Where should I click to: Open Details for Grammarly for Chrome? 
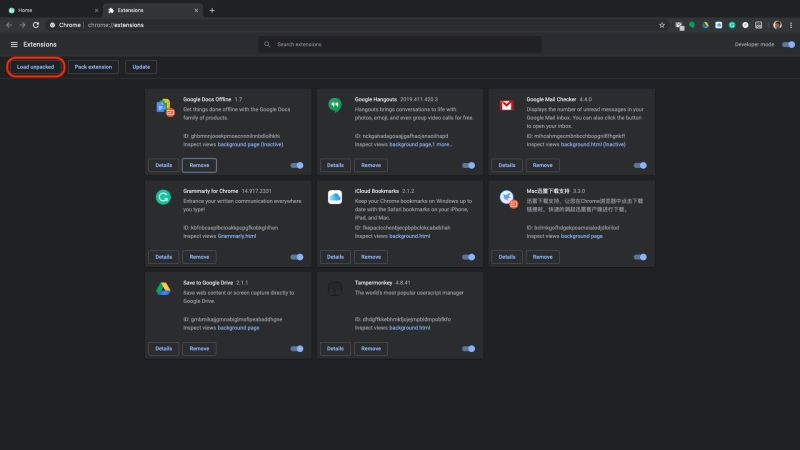click(x=164, y=257)
